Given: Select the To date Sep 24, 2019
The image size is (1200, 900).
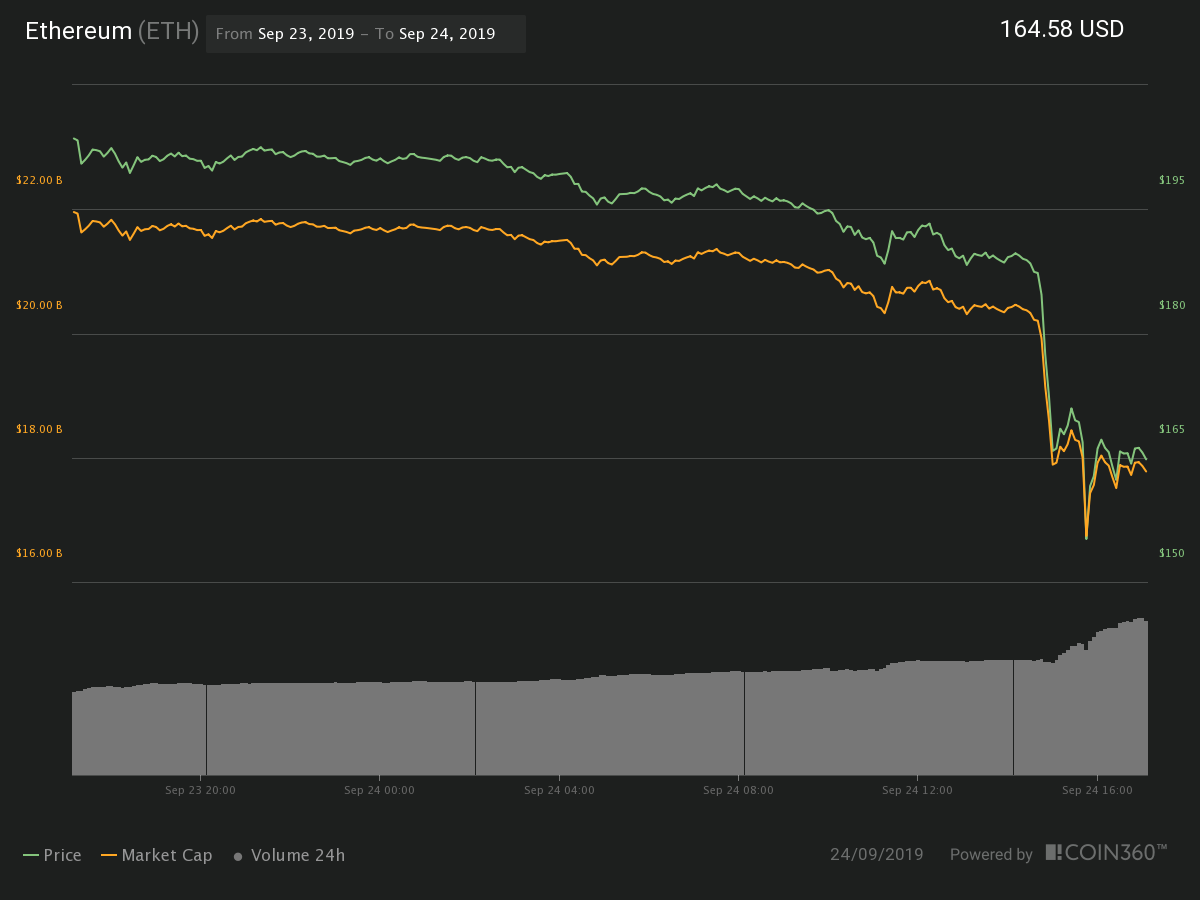Looking at the screenshot, I should tap(447, 33).
